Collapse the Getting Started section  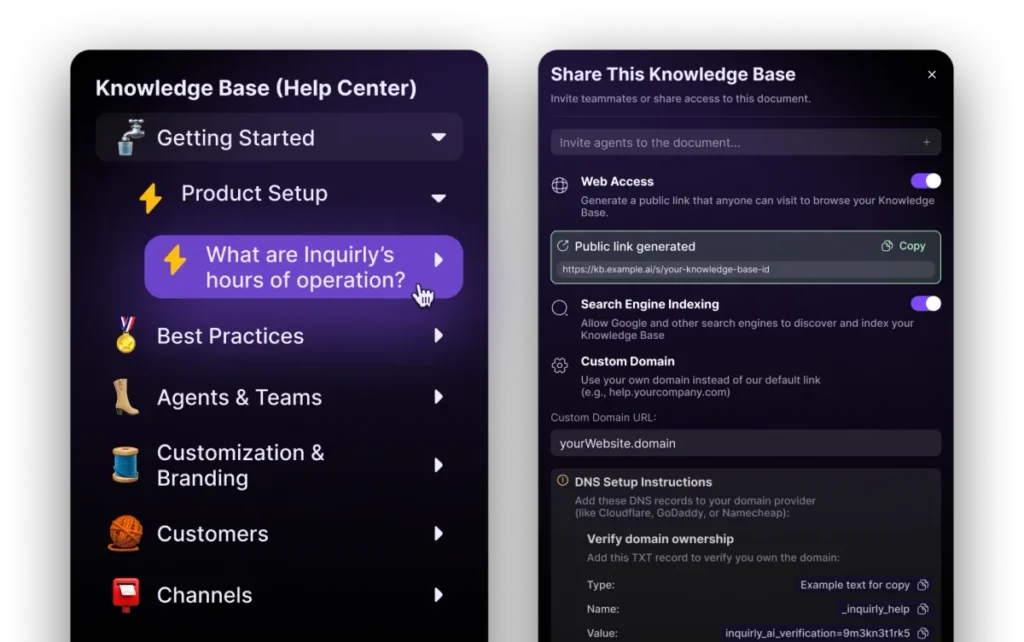click(438, 138)
